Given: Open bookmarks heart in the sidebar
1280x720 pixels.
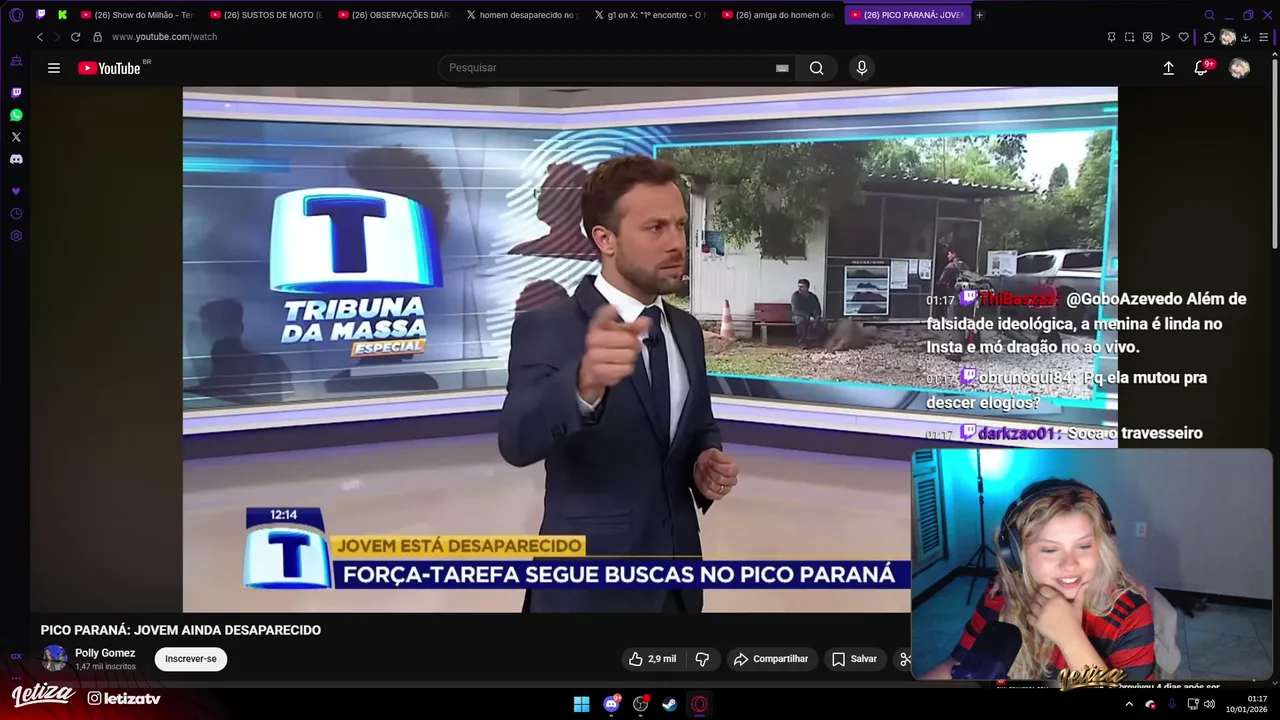Looking at the screenshot, I should pyautogui.click(x=16, y=191).
